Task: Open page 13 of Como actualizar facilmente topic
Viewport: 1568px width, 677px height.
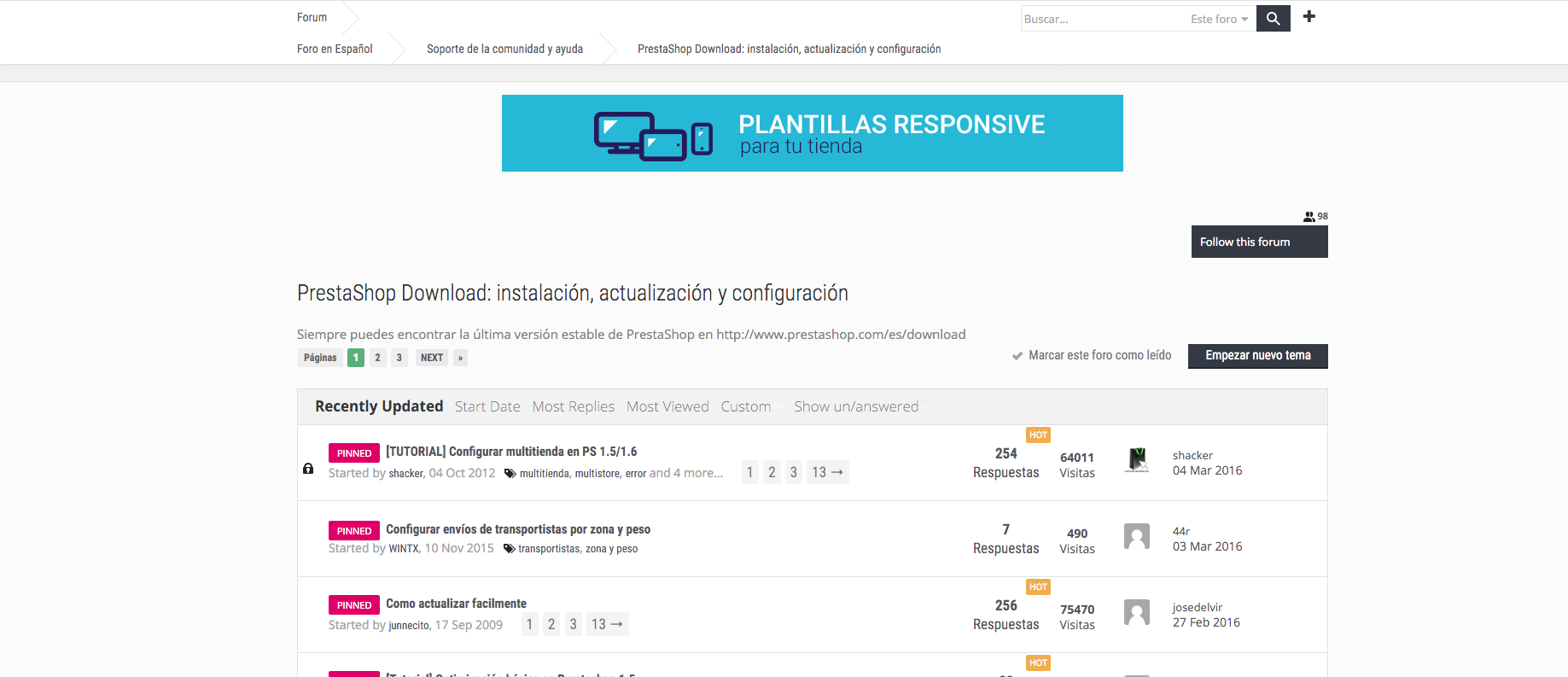Action: [607, 624]
